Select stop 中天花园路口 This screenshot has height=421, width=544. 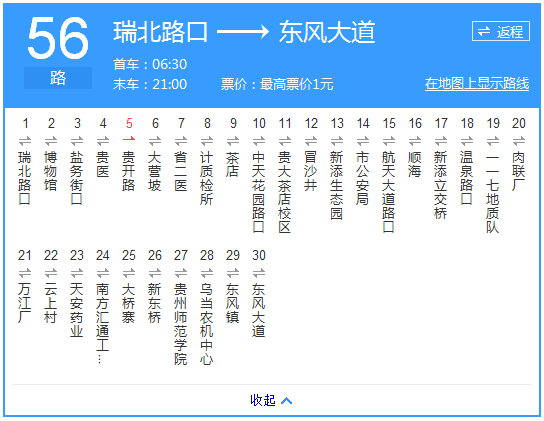[x=259, y=192]
